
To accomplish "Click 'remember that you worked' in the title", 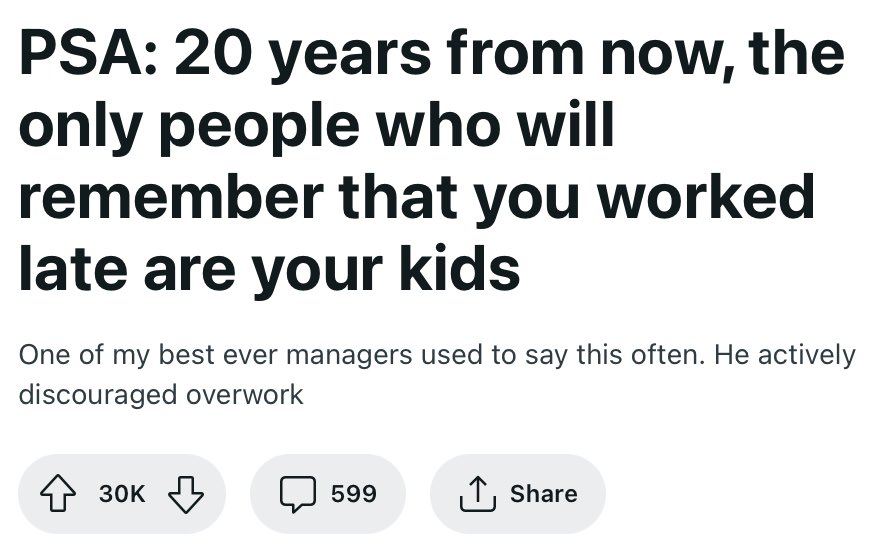I will coord(417,197).
